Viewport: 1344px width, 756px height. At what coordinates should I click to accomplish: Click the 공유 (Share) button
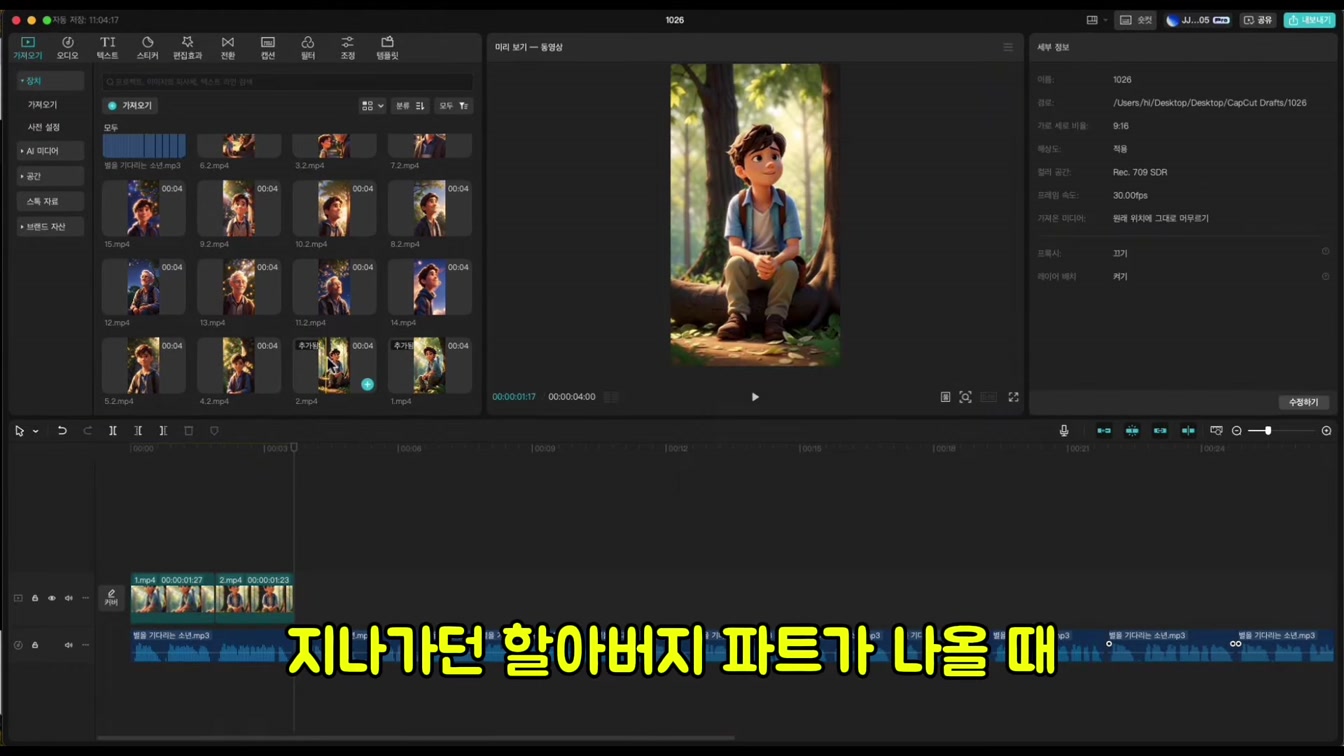click(1258, 20)
